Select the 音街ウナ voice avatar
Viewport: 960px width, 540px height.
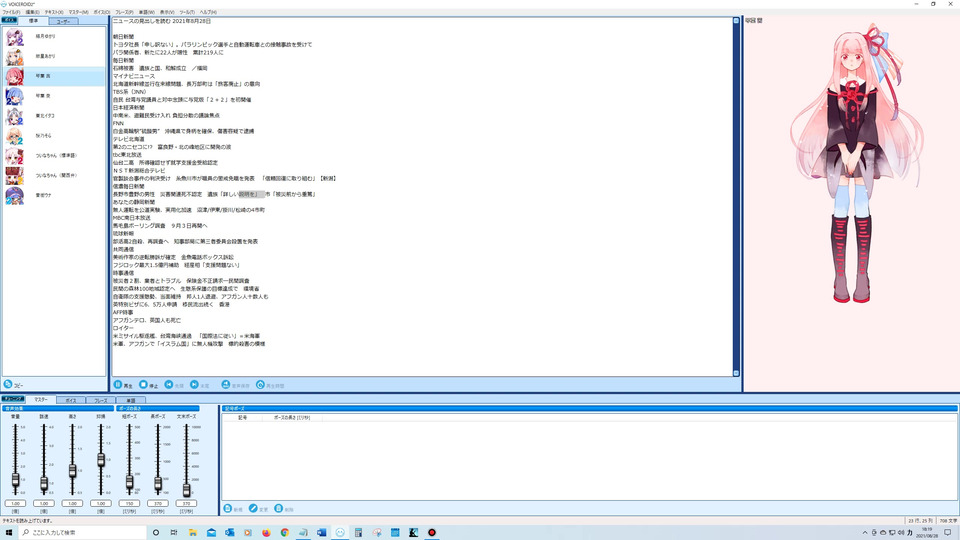coord(15,195)
